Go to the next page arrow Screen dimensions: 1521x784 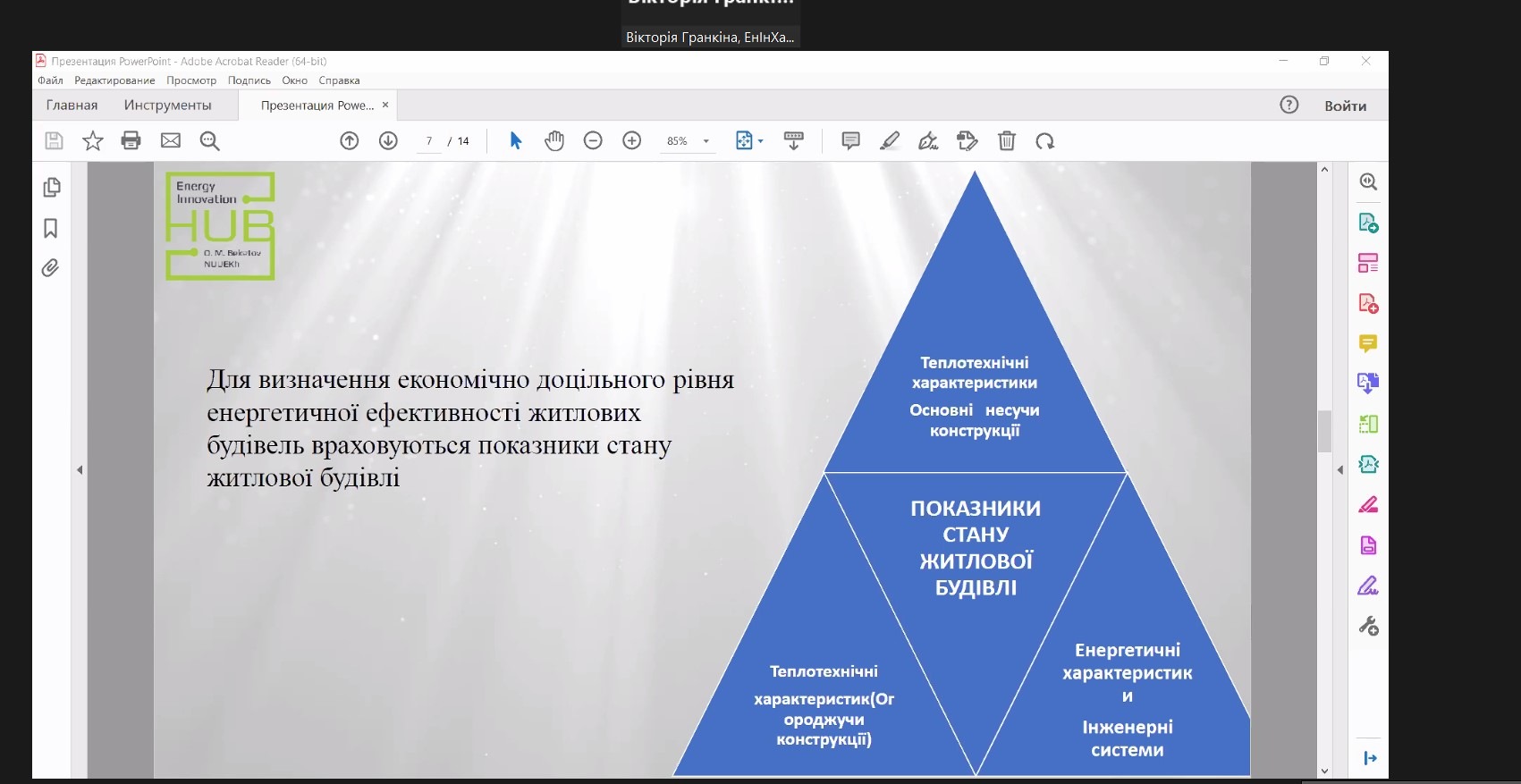(388, 140)
